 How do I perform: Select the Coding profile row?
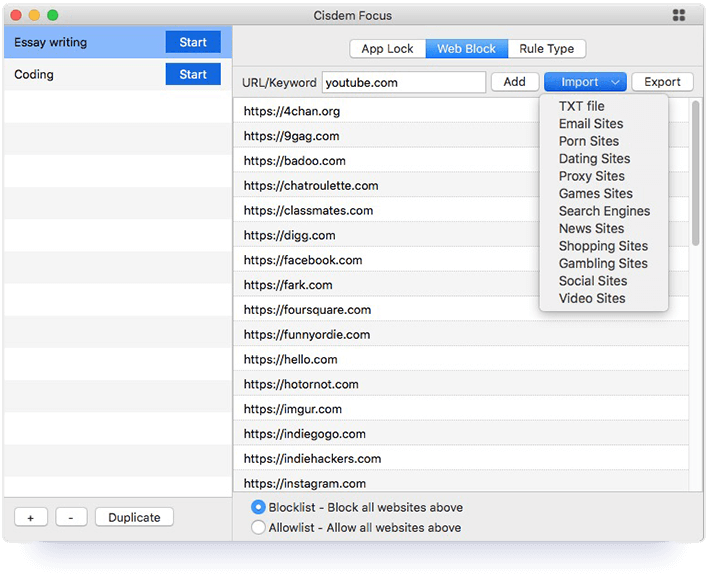[118, 74]
